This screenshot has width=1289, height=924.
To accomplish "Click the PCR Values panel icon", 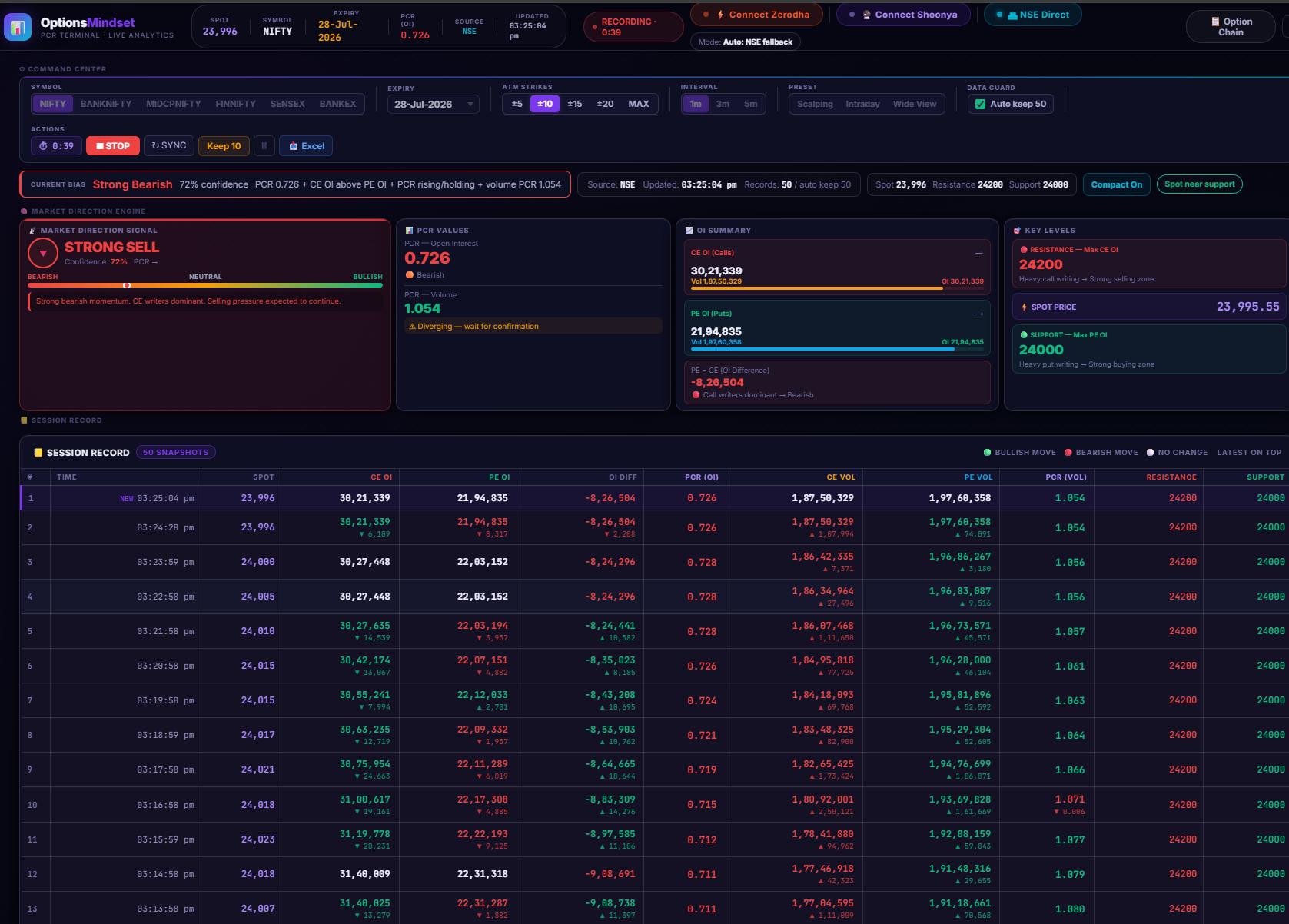I will (x=408, y=230).
